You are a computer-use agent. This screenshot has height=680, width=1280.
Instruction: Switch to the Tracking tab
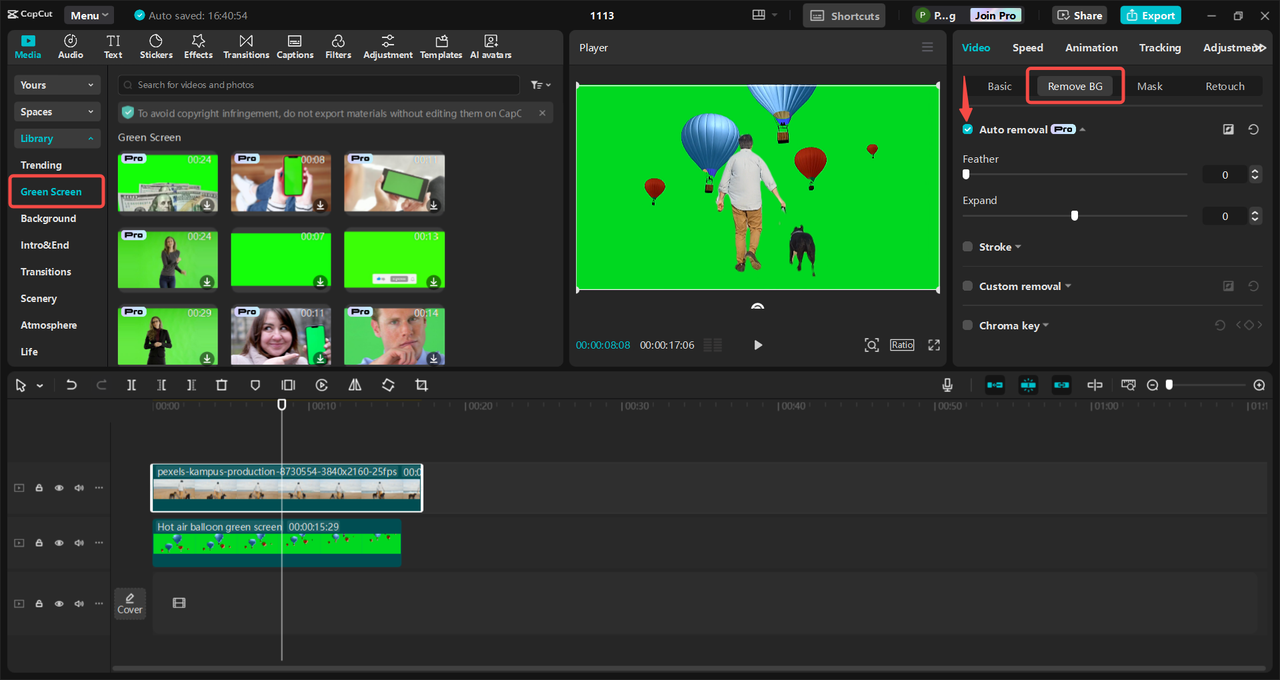(x=1160, y=47)
